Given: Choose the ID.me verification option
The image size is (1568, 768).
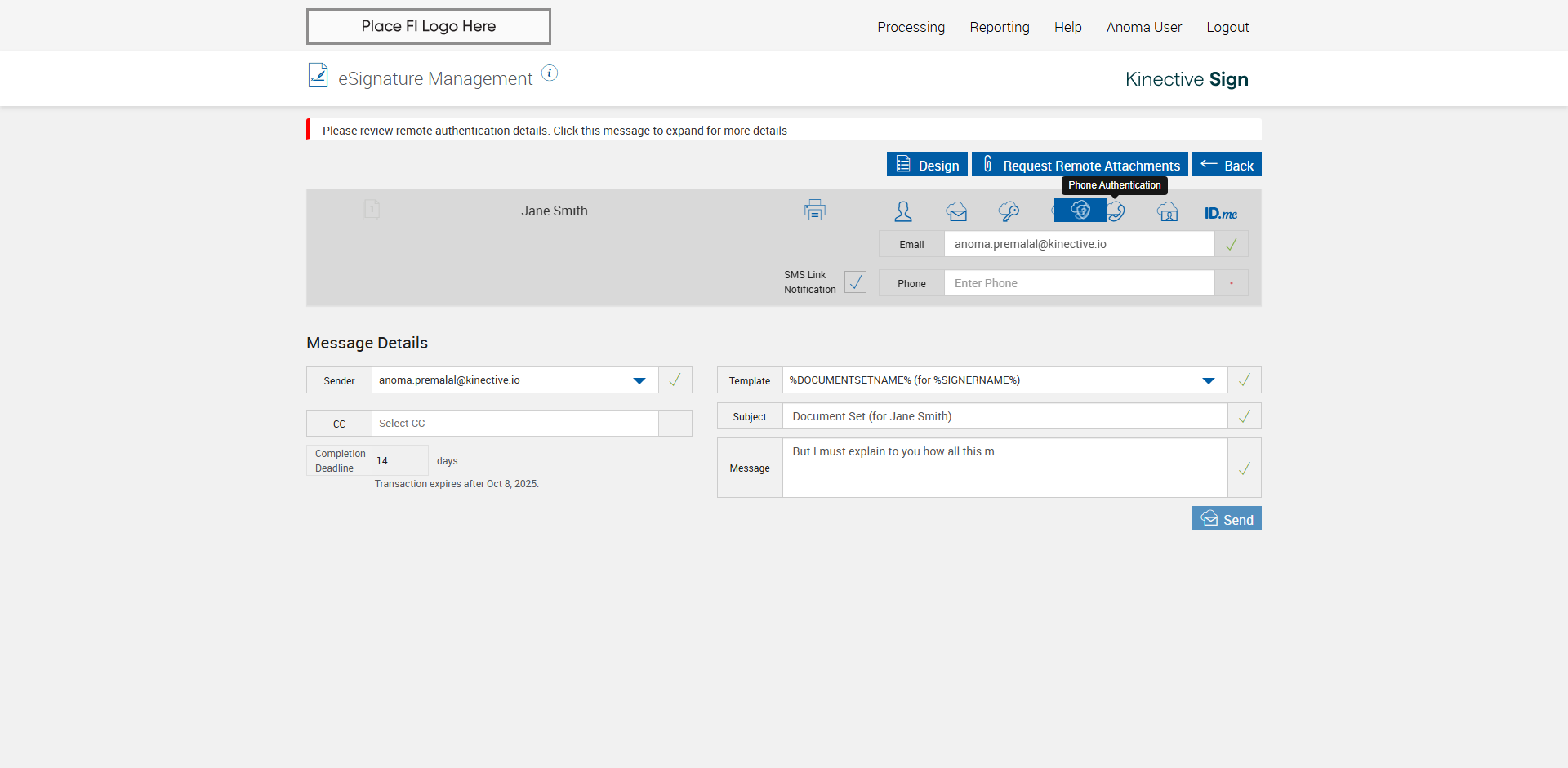Looking at the screenshot, I should coord(1220,213).
